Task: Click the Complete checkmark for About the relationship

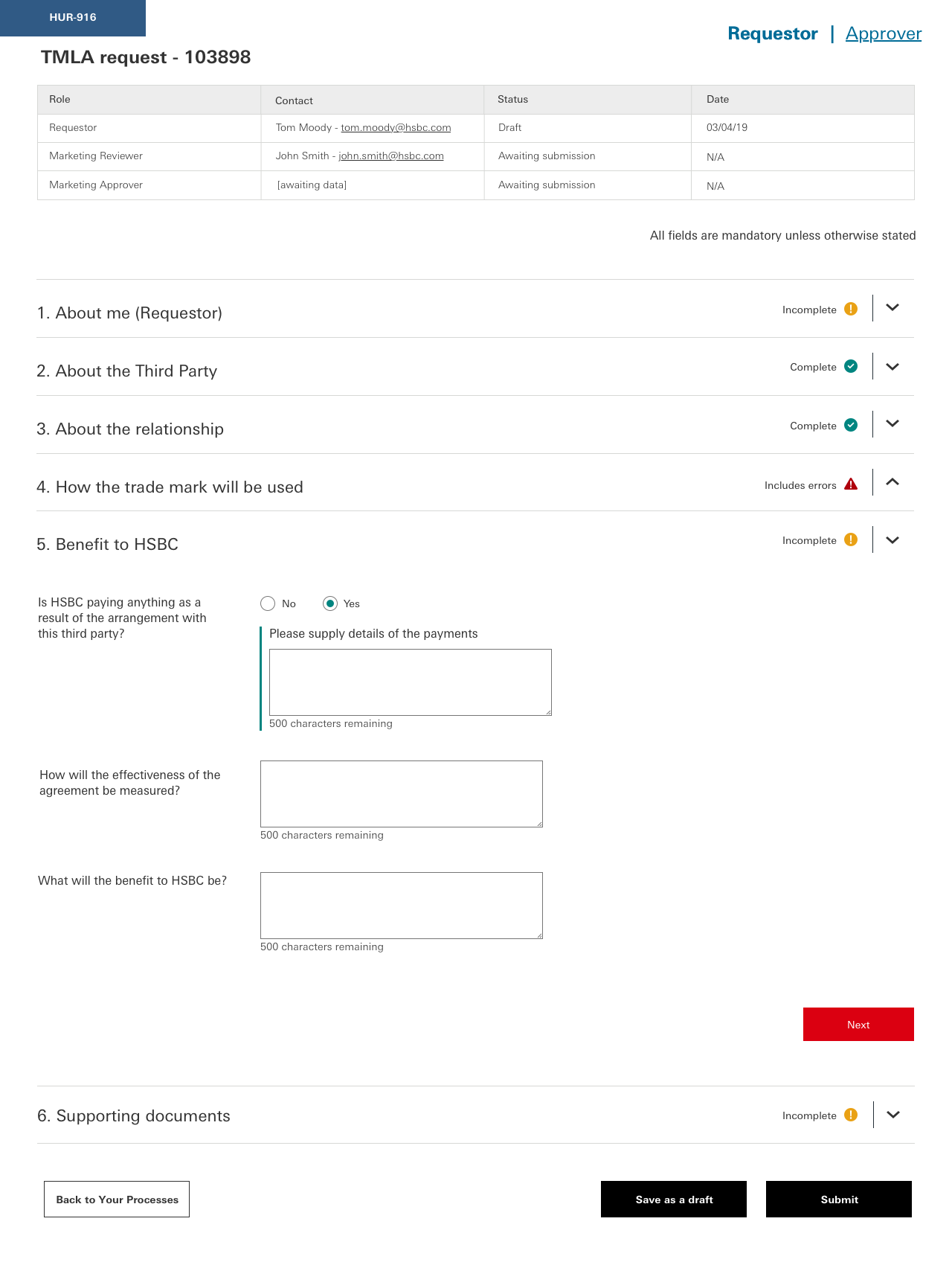Action: pyautogui.click(x=851, y=425)
